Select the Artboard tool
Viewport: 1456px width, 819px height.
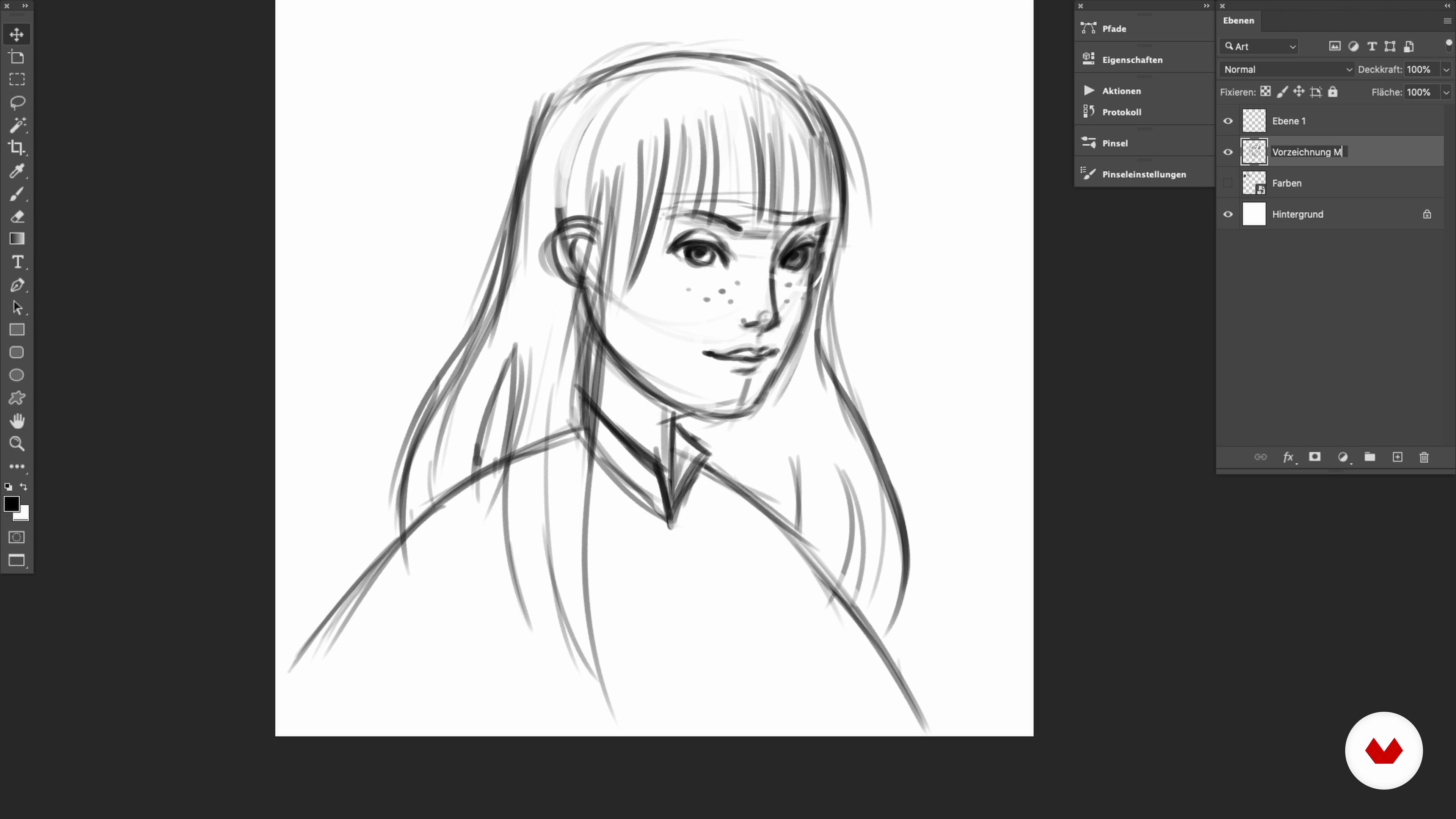16,57
